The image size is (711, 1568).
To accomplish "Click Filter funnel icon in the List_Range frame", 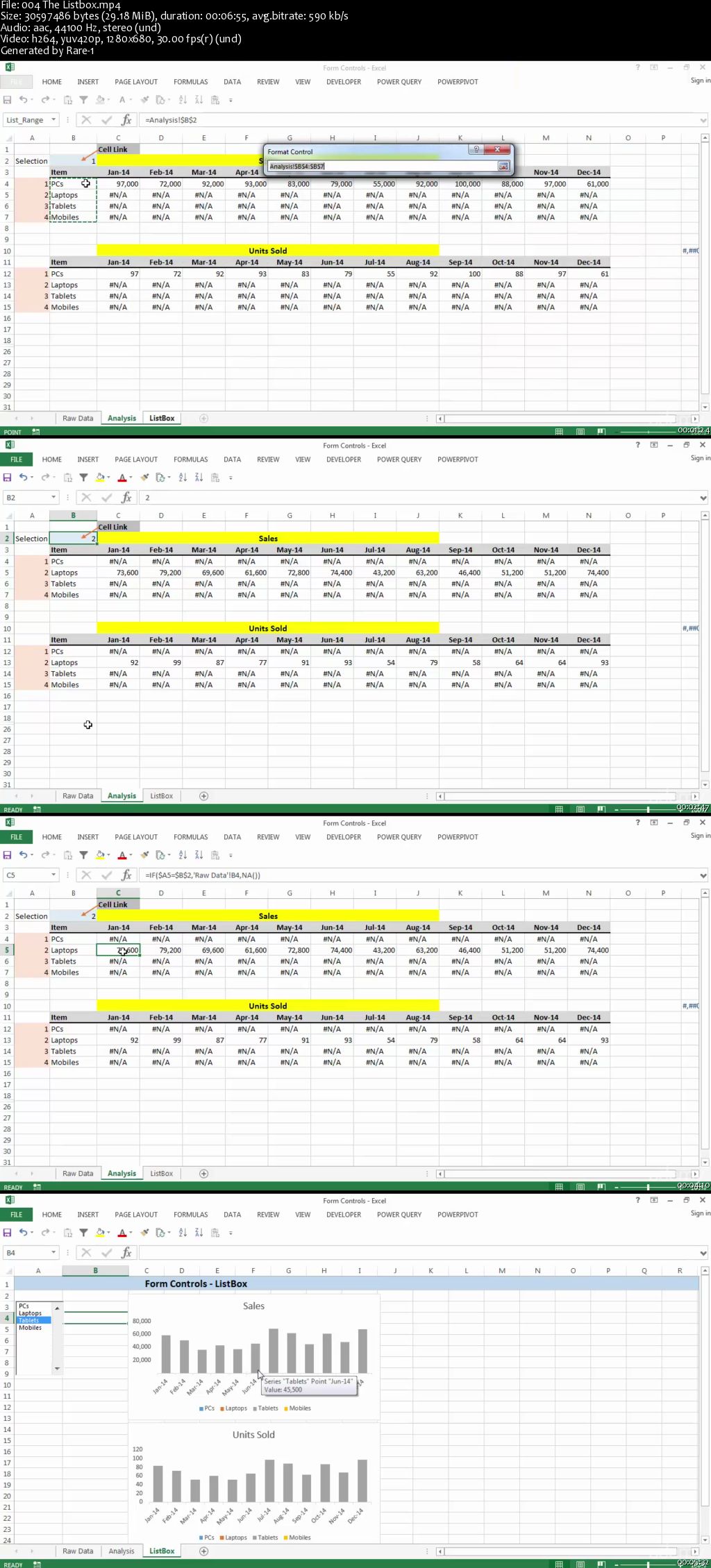I will 83,100.
